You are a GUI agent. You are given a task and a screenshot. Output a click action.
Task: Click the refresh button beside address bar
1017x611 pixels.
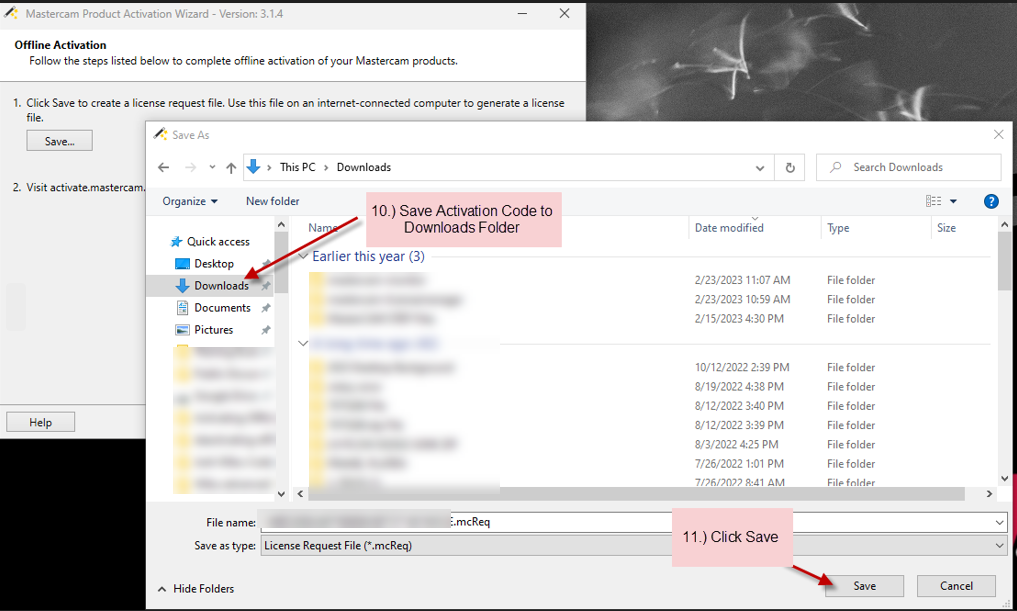click(790, 167)
